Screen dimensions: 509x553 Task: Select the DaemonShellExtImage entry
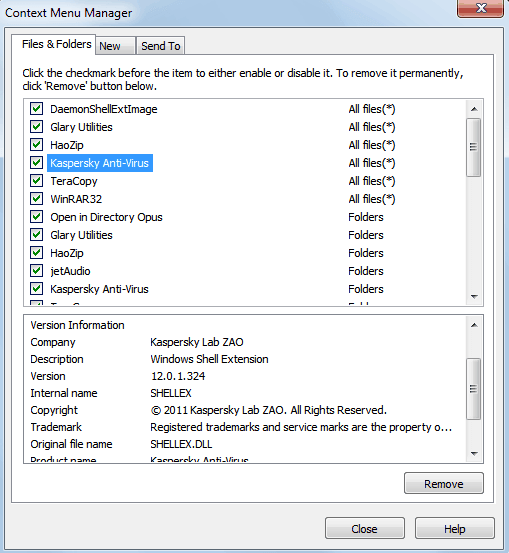pyautogui.click(x=104, y=109)
